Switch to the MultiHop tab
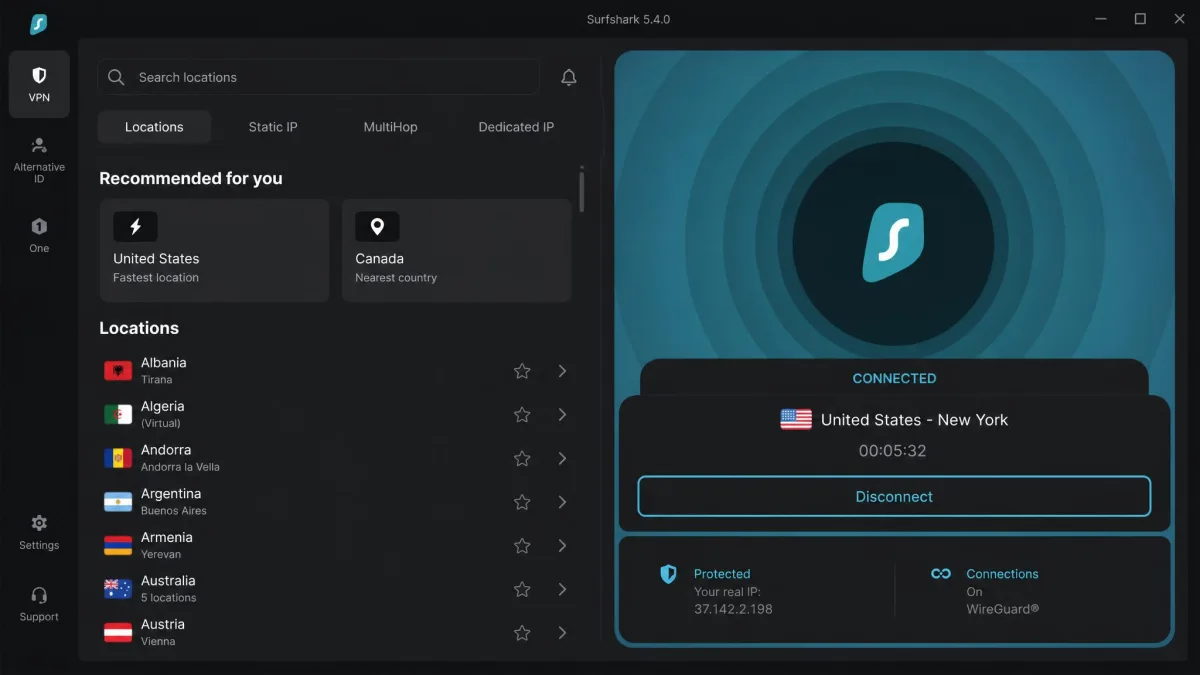 (390, 127)
